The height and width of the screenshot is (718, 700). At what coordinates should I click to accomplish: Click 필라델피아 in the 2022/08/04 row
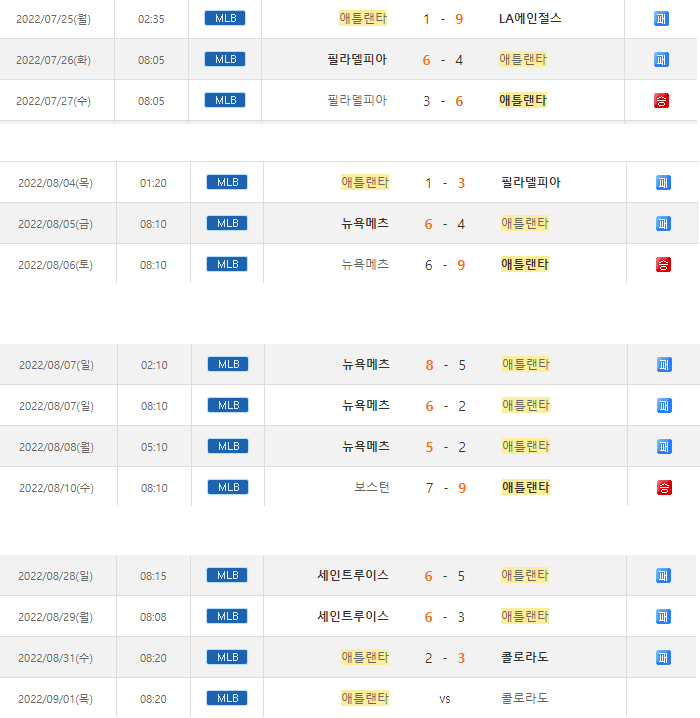[531, 182]
